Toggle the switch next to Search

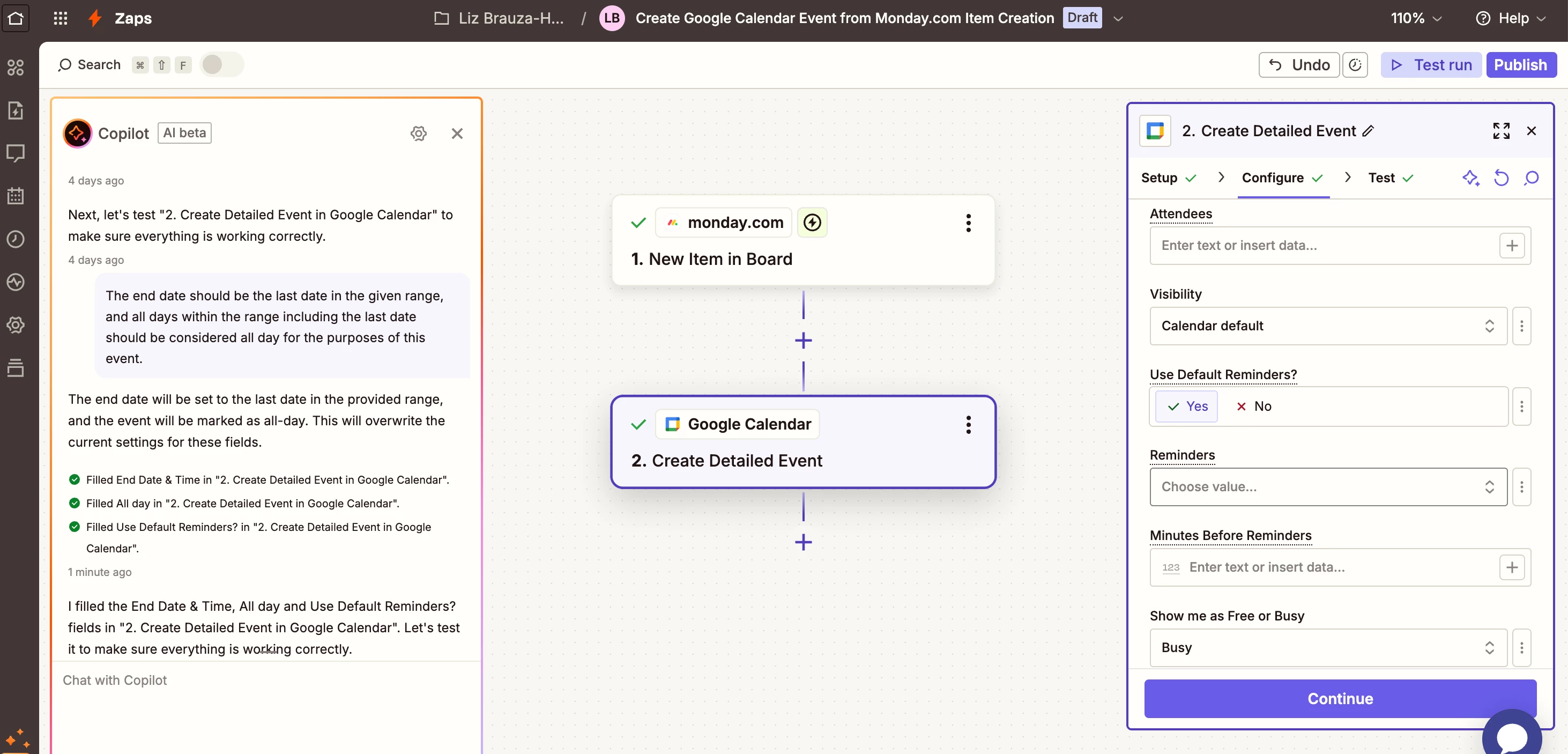click(x=221, y=64)
